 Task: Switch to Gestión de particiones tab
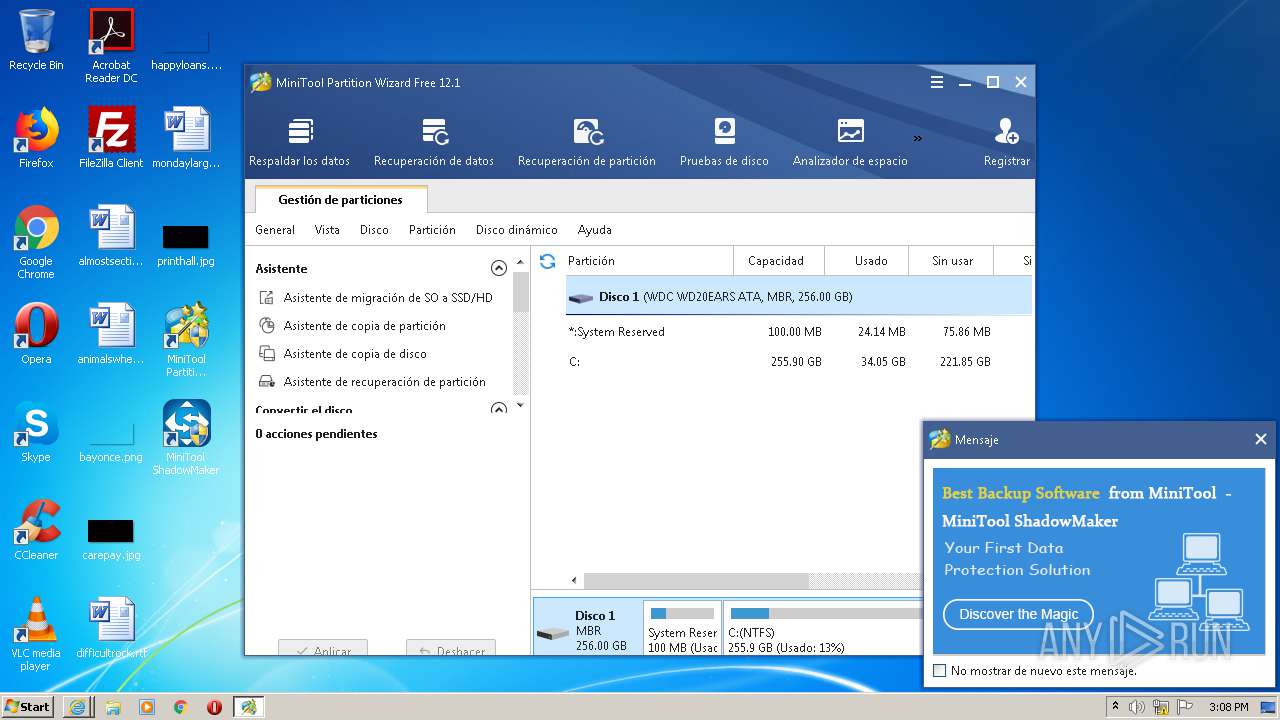point(341,200)
